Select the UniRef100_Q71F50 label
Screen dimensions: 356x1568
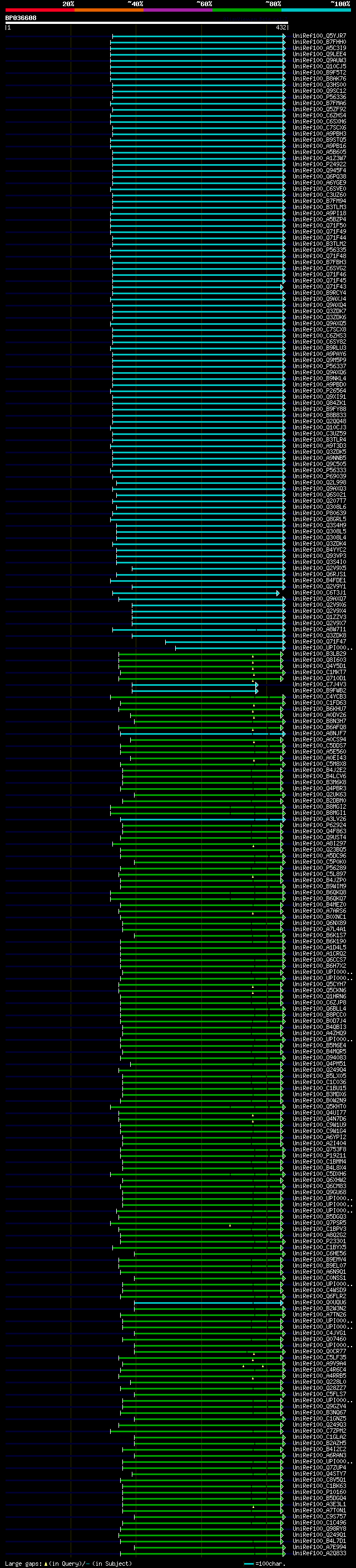[x=319, y=226]
